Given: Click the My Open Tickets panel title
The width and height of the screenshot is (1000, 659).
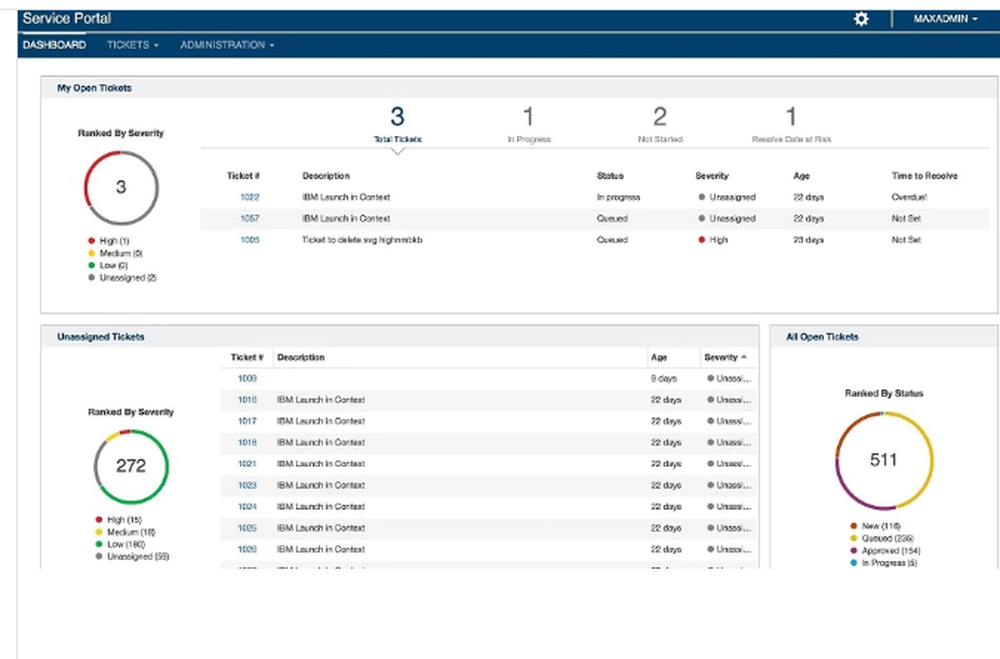Looking at the screenshot, I should tap(94, 88).
